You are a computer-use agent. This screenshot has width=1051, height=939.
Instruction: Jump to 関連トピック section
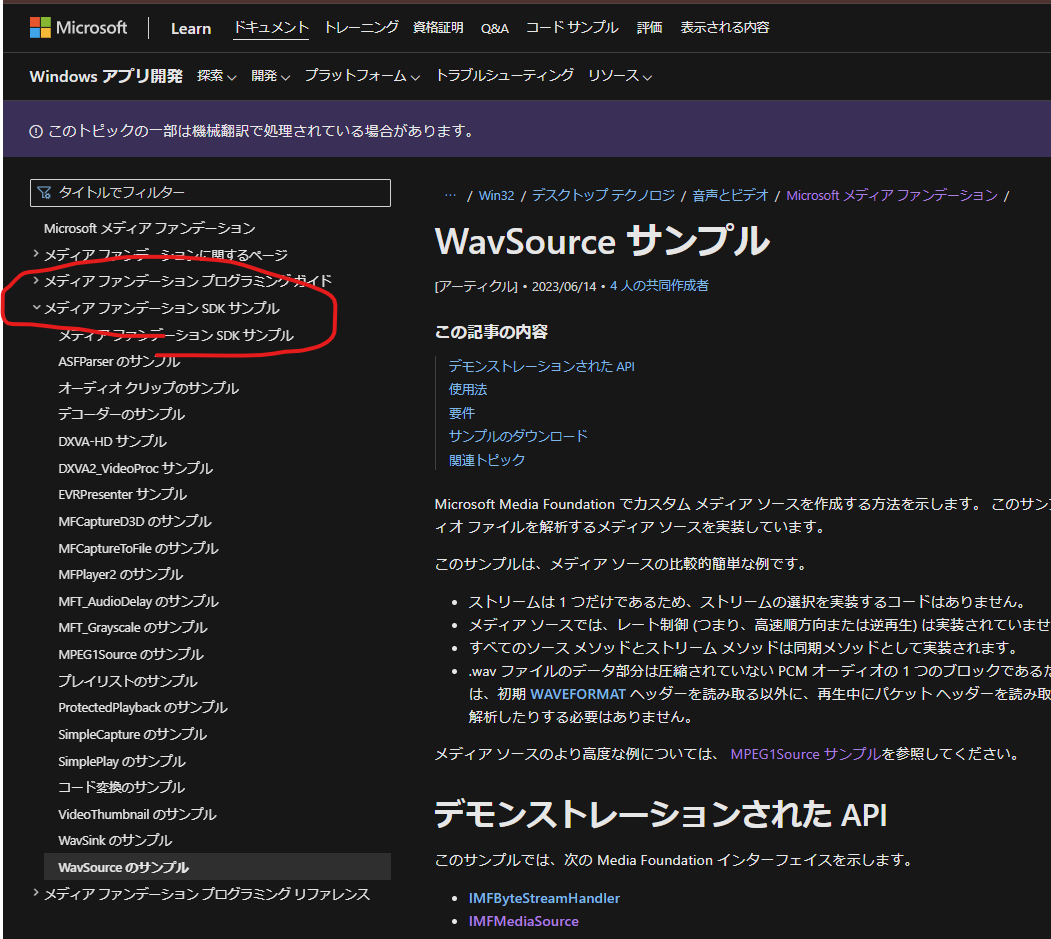tap(487, 460)
